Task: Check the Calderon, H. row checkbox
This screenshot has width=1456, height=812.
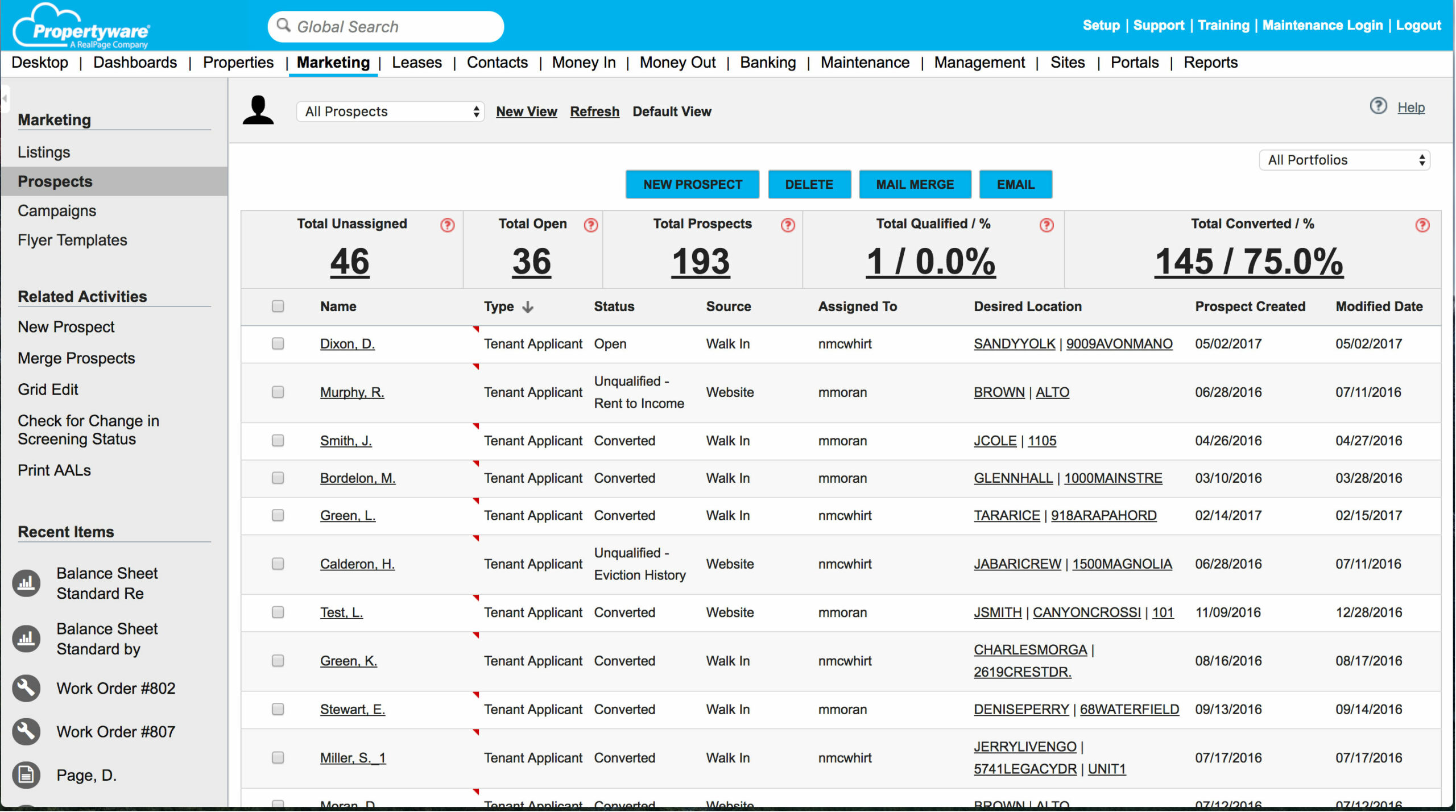Action: [278, 564]
